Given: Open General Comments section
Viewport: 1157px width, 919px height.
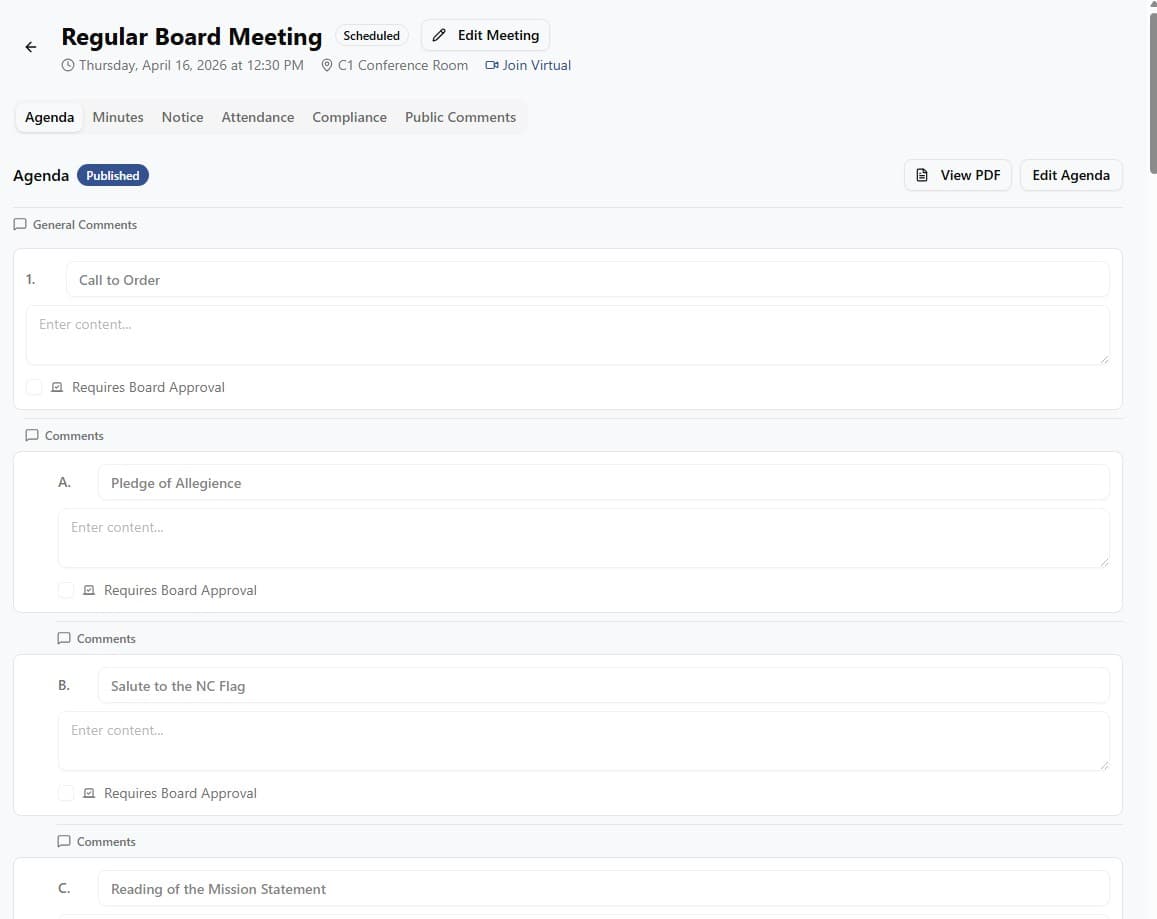Looking at the screenshot, I should coord(75,224).
